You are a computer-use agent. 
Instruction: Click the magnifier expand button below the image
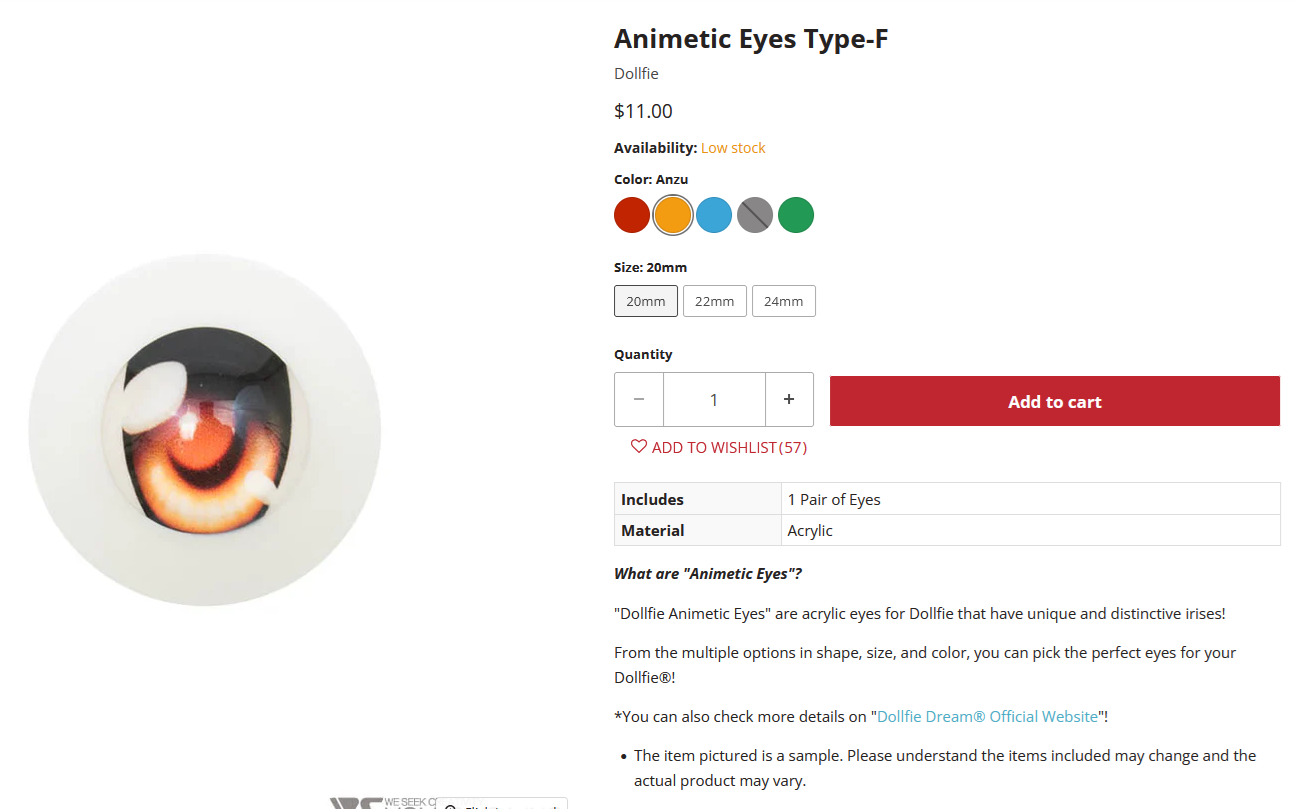pyautogui.click(x=501, y=804)
